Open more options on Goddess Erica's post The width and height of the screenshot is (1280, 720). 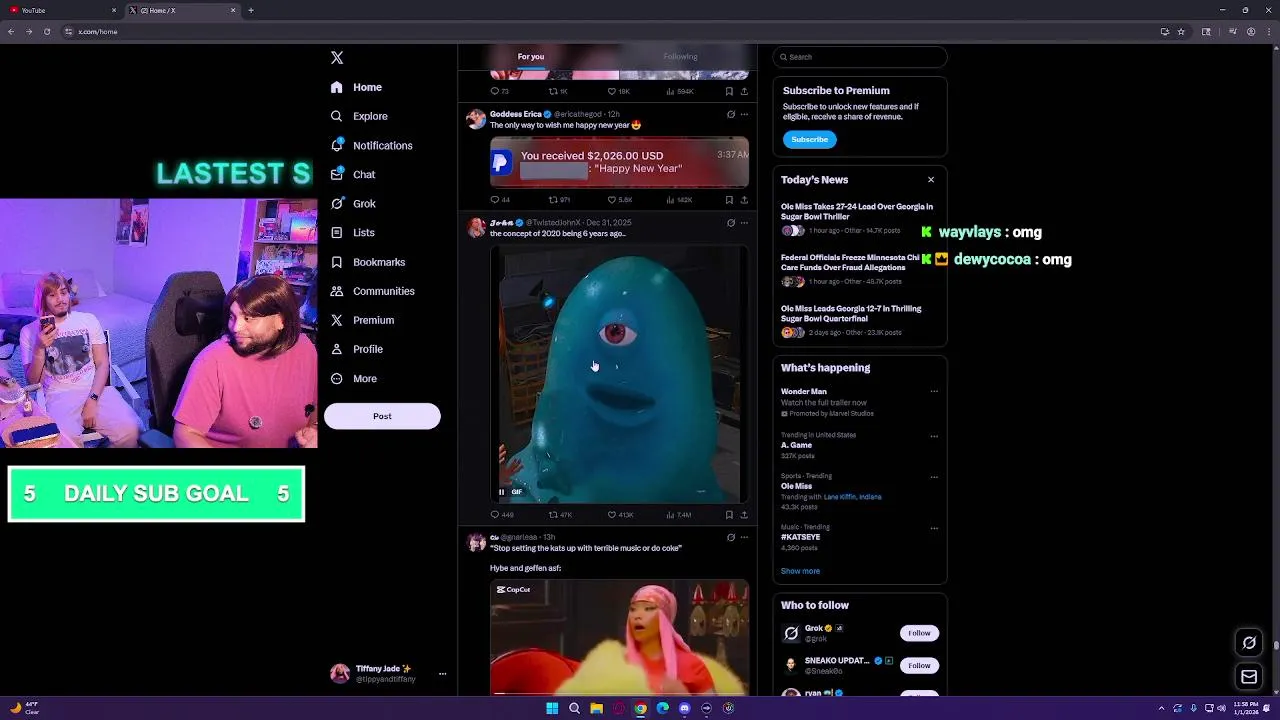click(x=744, y=114)
